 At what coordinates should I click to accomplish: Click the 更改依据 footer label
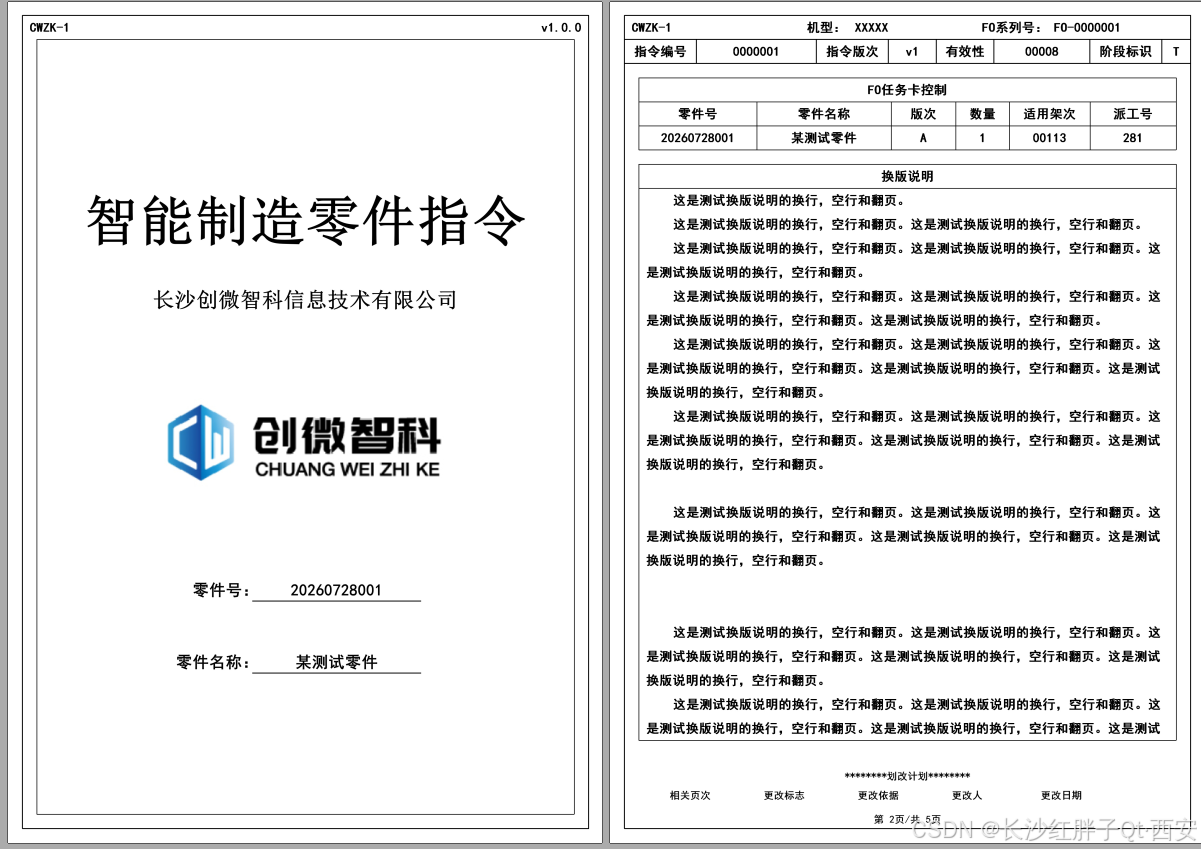(x=878, y=796)
